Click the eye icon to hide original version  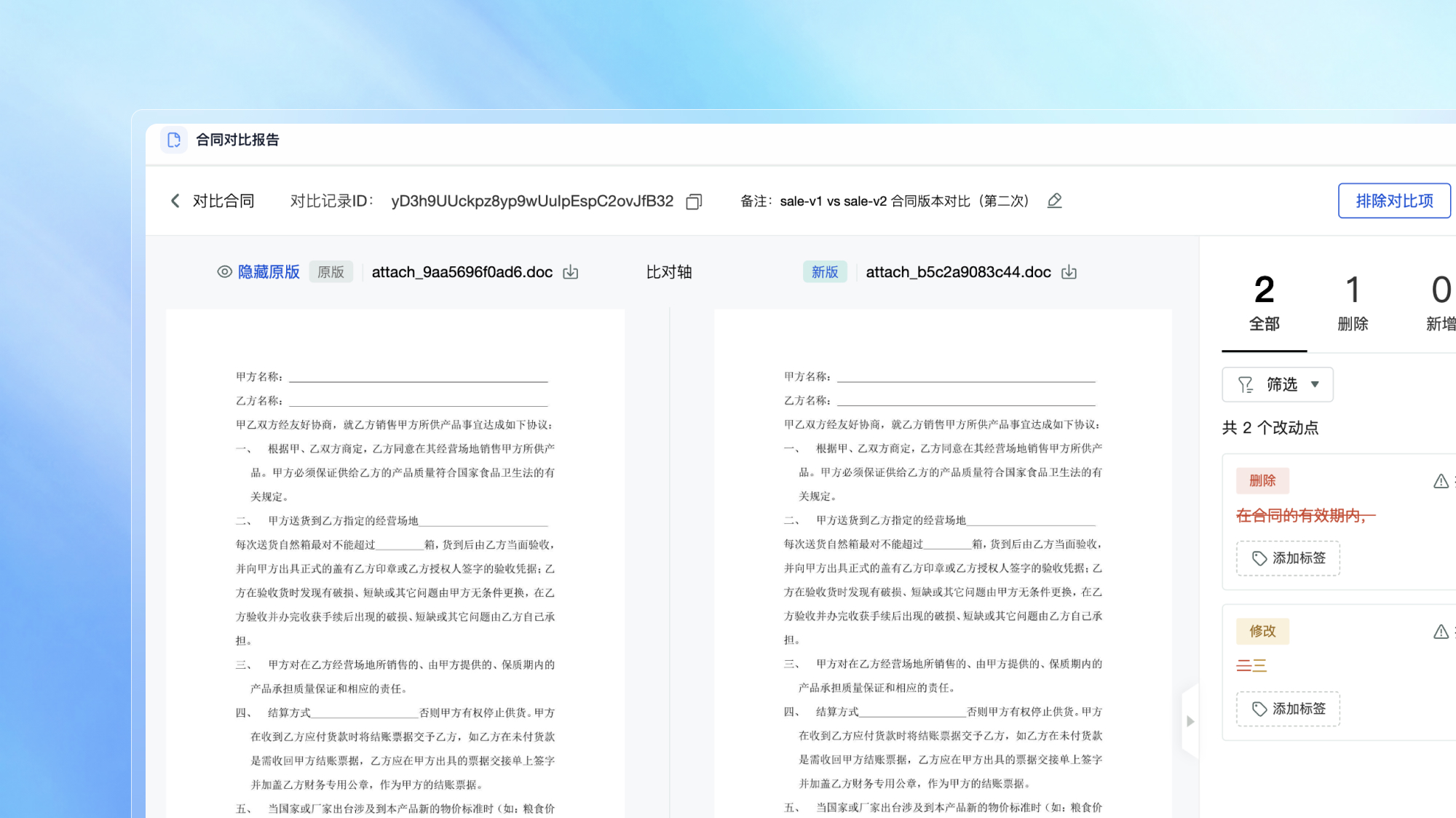pyautogui.click(x=225, y=272)
